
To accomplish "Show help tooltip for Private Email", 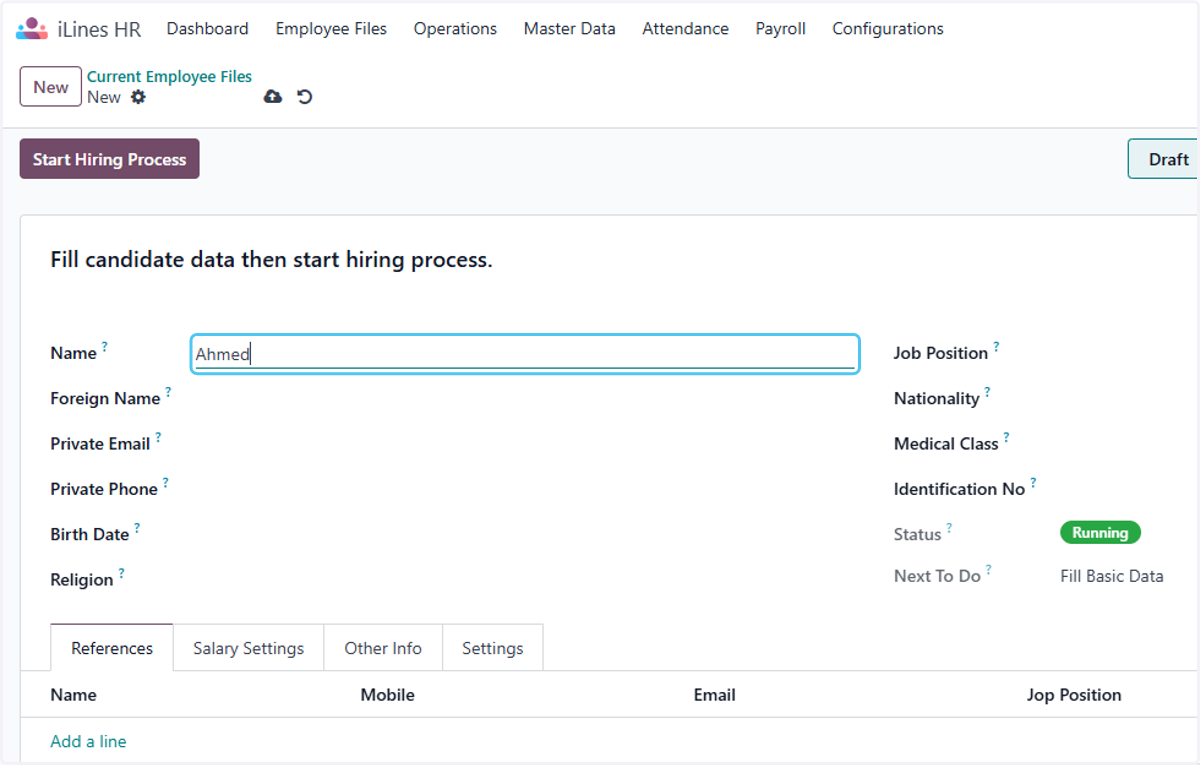I will pos(158,437).
